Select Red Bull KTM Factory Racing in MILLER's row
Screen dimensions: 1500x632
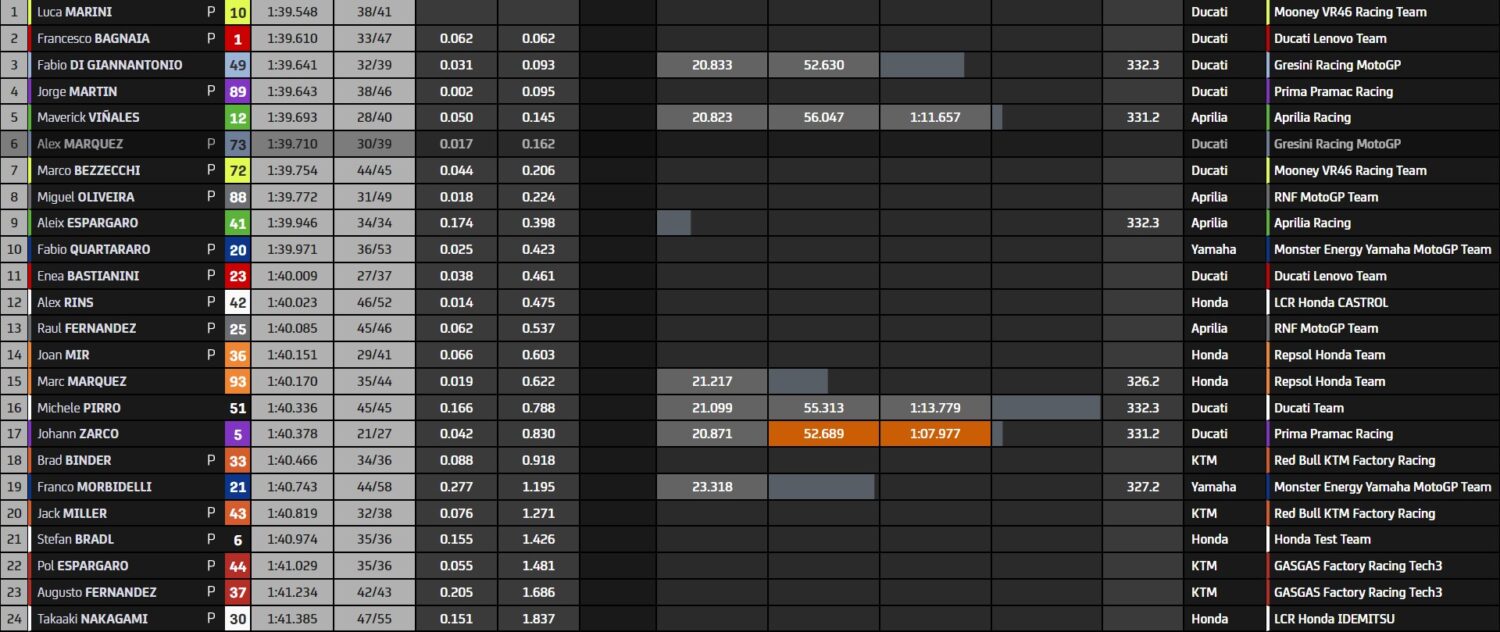[x=1355, y=513]
